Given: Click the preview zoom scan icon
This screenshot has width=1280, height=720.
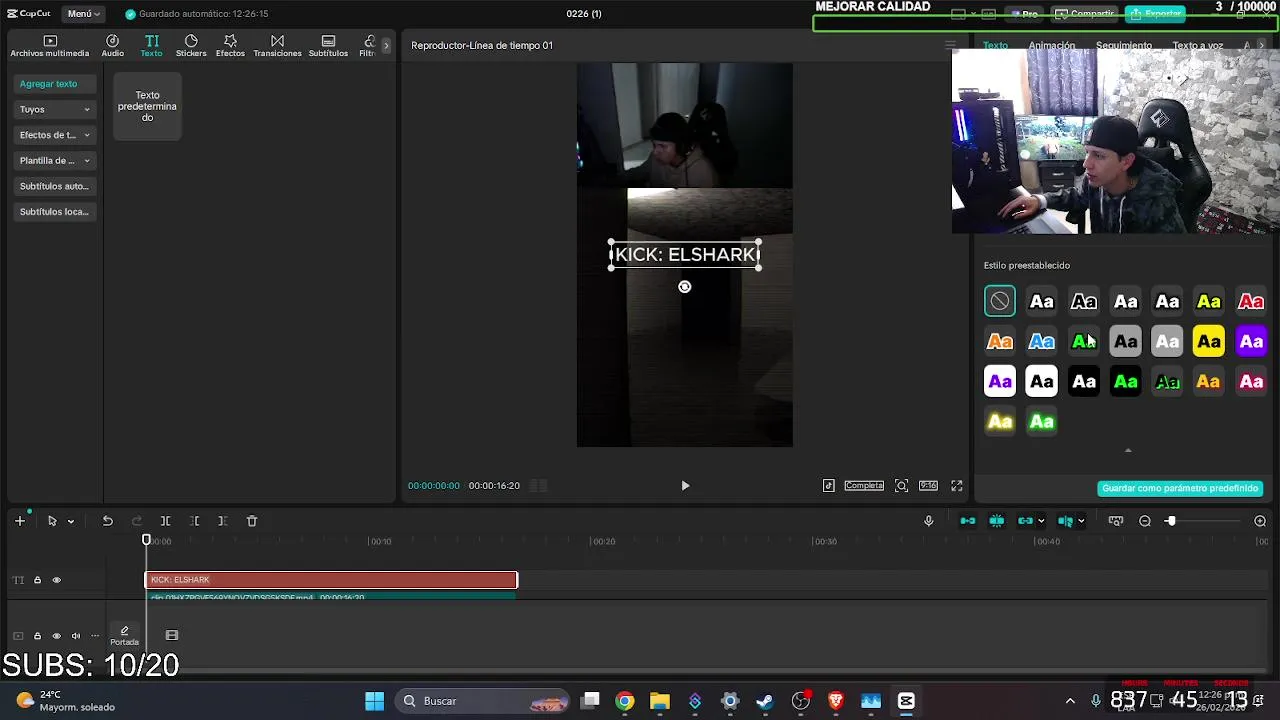Looking at the screenshot, I should 901,486.
